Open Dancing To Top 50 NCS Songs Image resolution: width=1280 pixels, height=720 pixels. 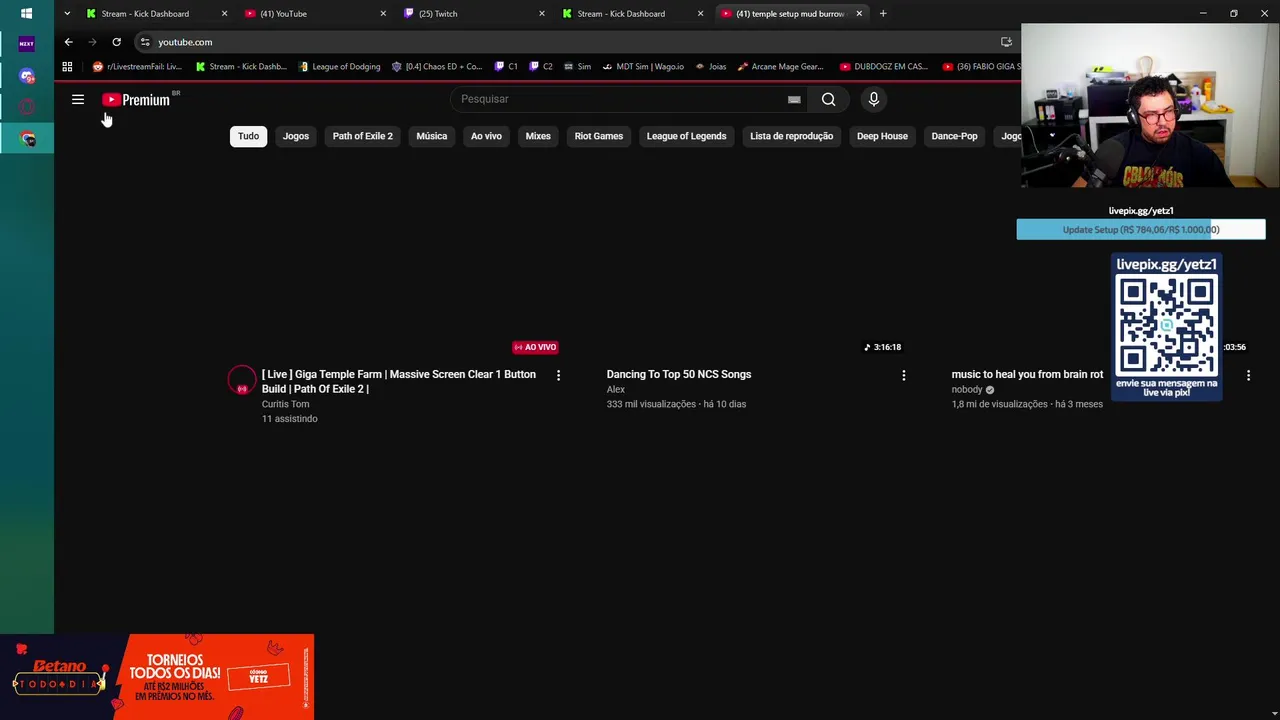pos(679,374)
